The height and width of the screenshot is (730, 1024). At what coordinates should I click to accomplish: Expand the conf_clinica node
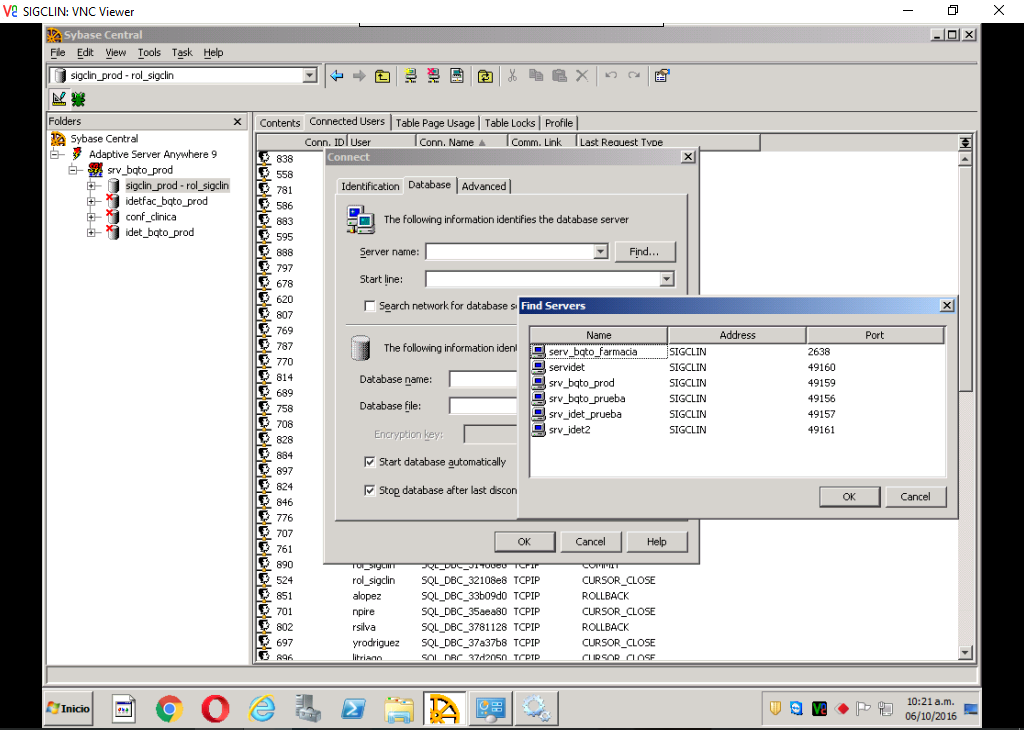[x=92, y=217]
